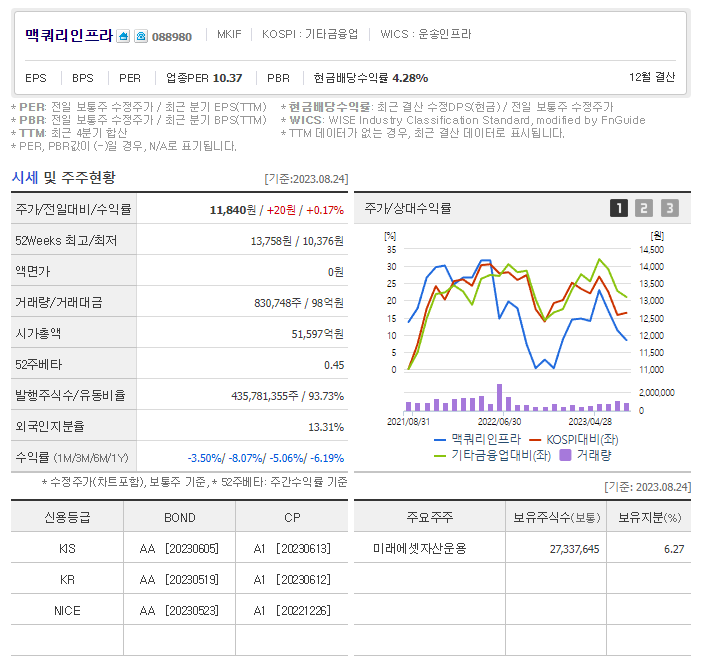Click KR credit agency row label
Viewport: 704px width, 656px height.
pyautogui.click(x=67, y=580)
